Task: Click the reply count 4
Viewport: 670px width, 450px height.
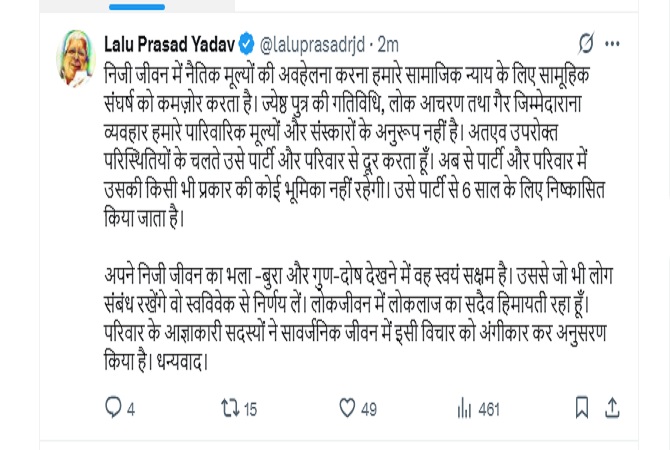Action: click(131, 408)
